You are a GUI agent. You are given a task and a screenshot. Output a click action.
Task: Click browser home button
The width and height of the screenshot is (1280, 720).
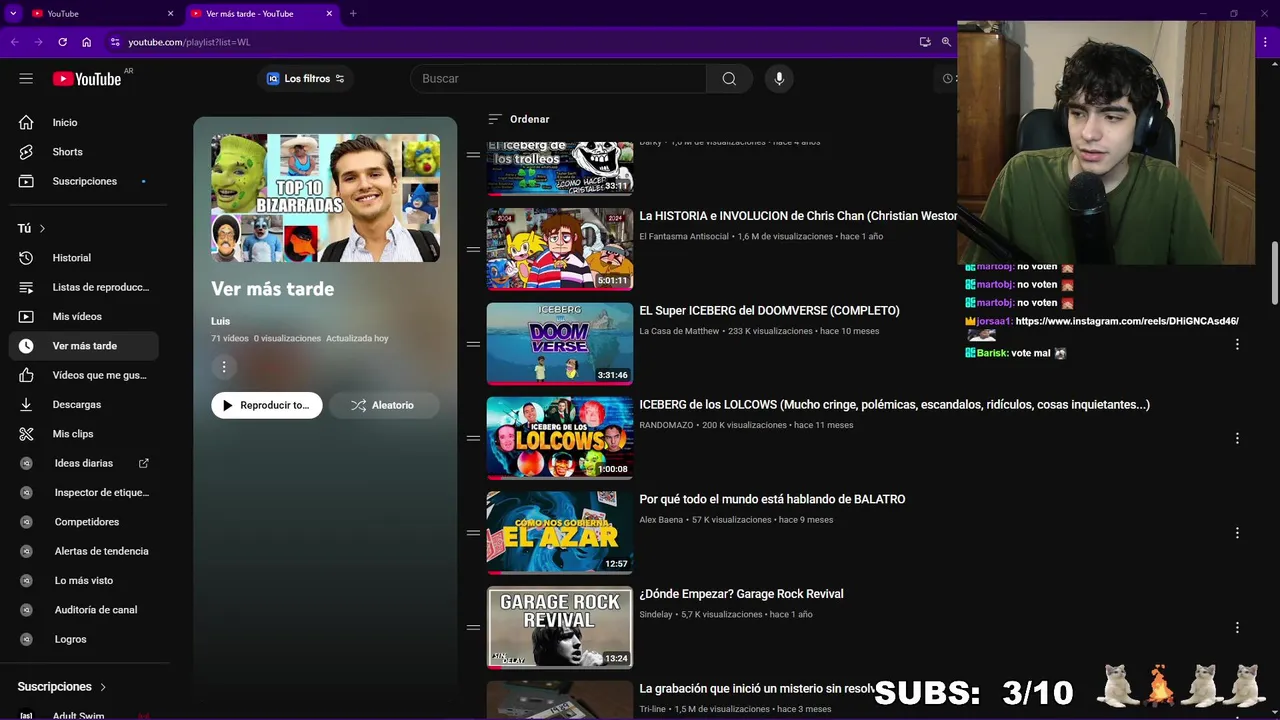click(87, 42)
